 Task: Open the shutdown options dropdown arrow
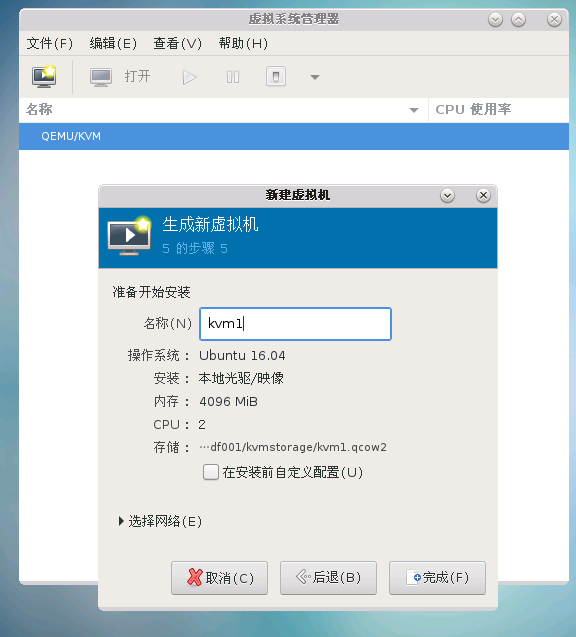(315, 77)
